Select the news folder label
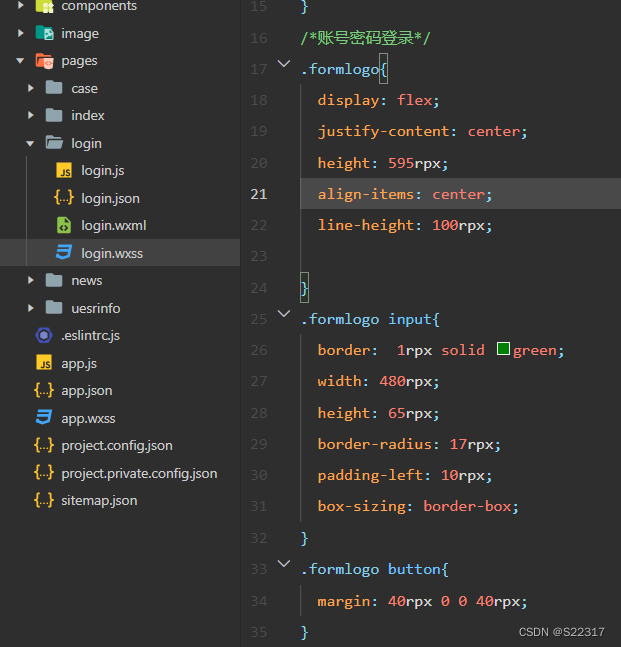Viewport: 621px width, 647px height. pos(87,281)
